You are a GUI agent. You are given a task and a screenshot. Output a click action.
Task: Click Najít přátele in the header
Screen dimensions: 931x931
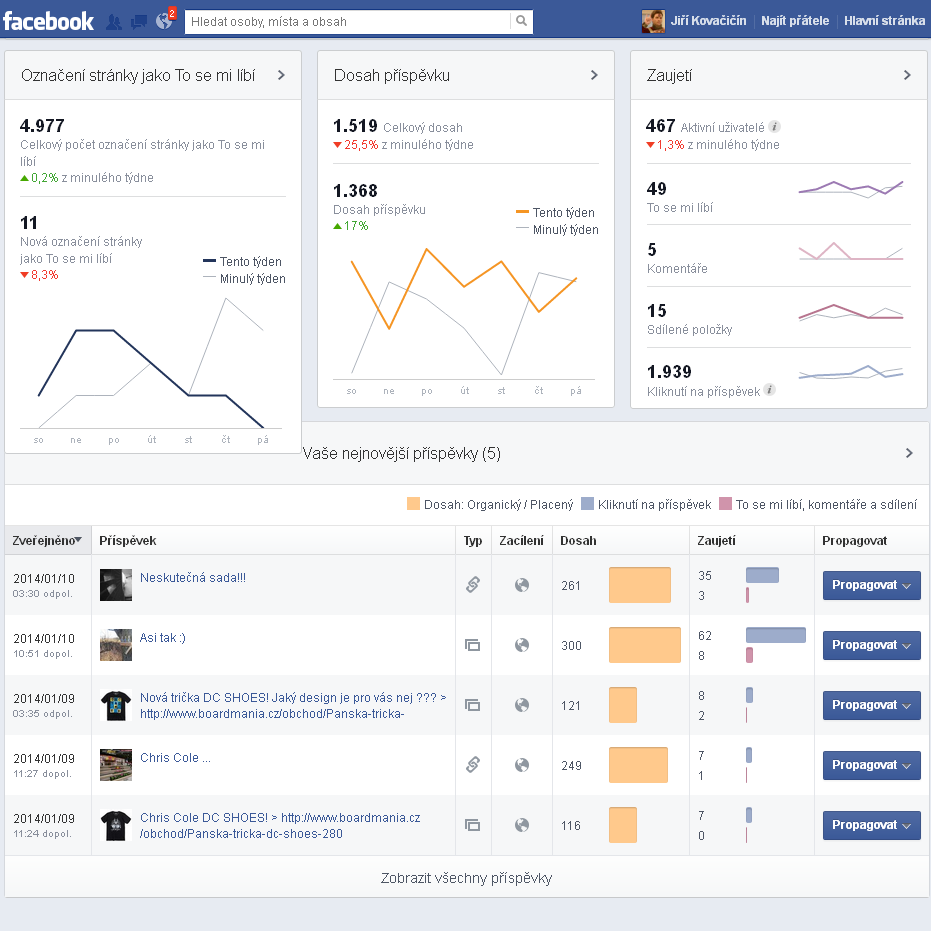click(795, 21)
